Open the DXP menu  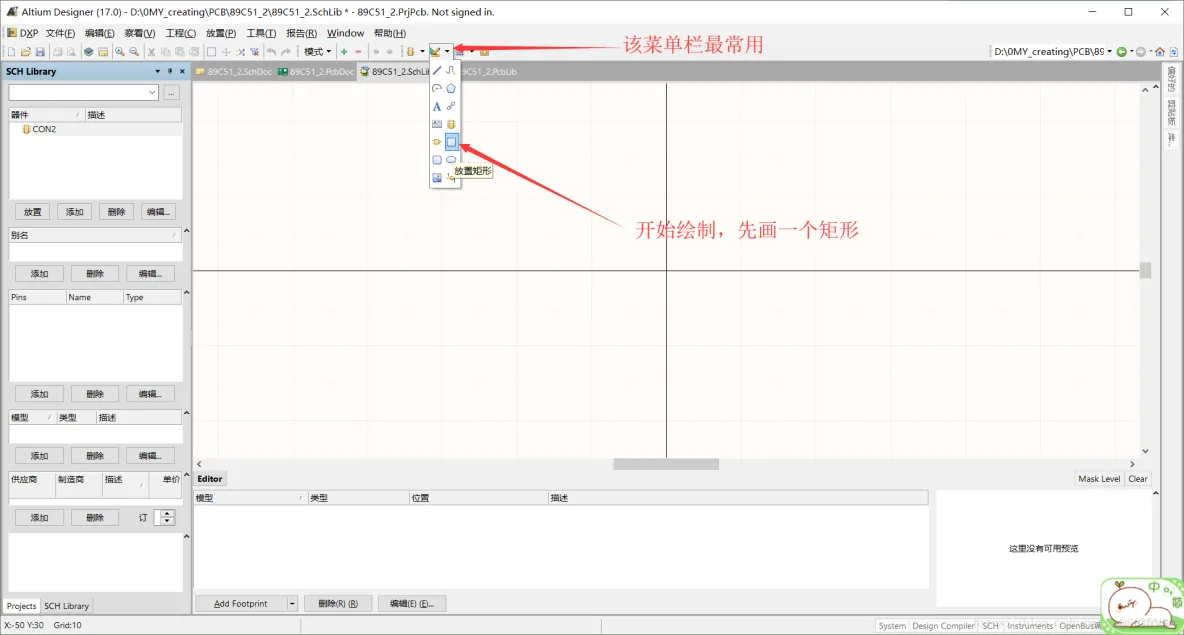point(23,33)
